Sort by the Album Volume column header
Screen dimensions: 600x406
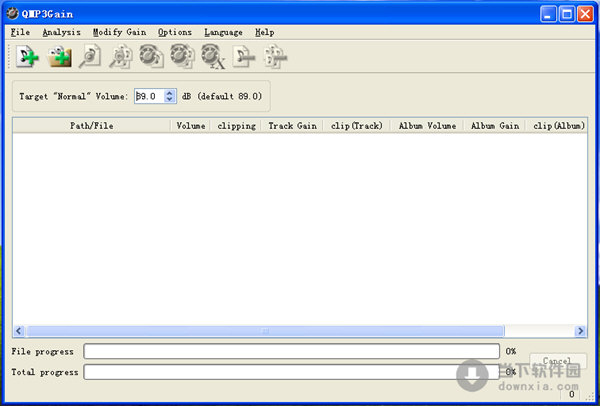(427, 126)
